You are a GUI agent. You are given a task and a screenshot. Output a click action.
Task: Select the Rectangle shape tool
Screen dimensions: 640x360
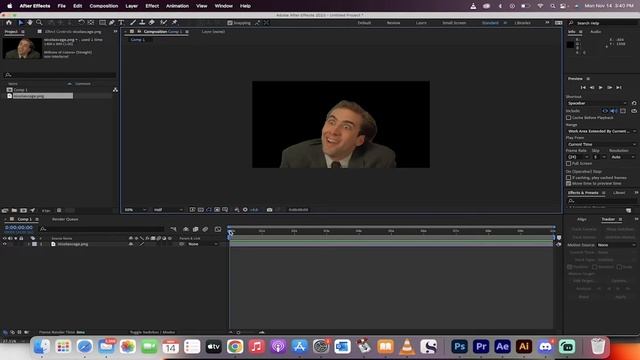tap(102, 23)
